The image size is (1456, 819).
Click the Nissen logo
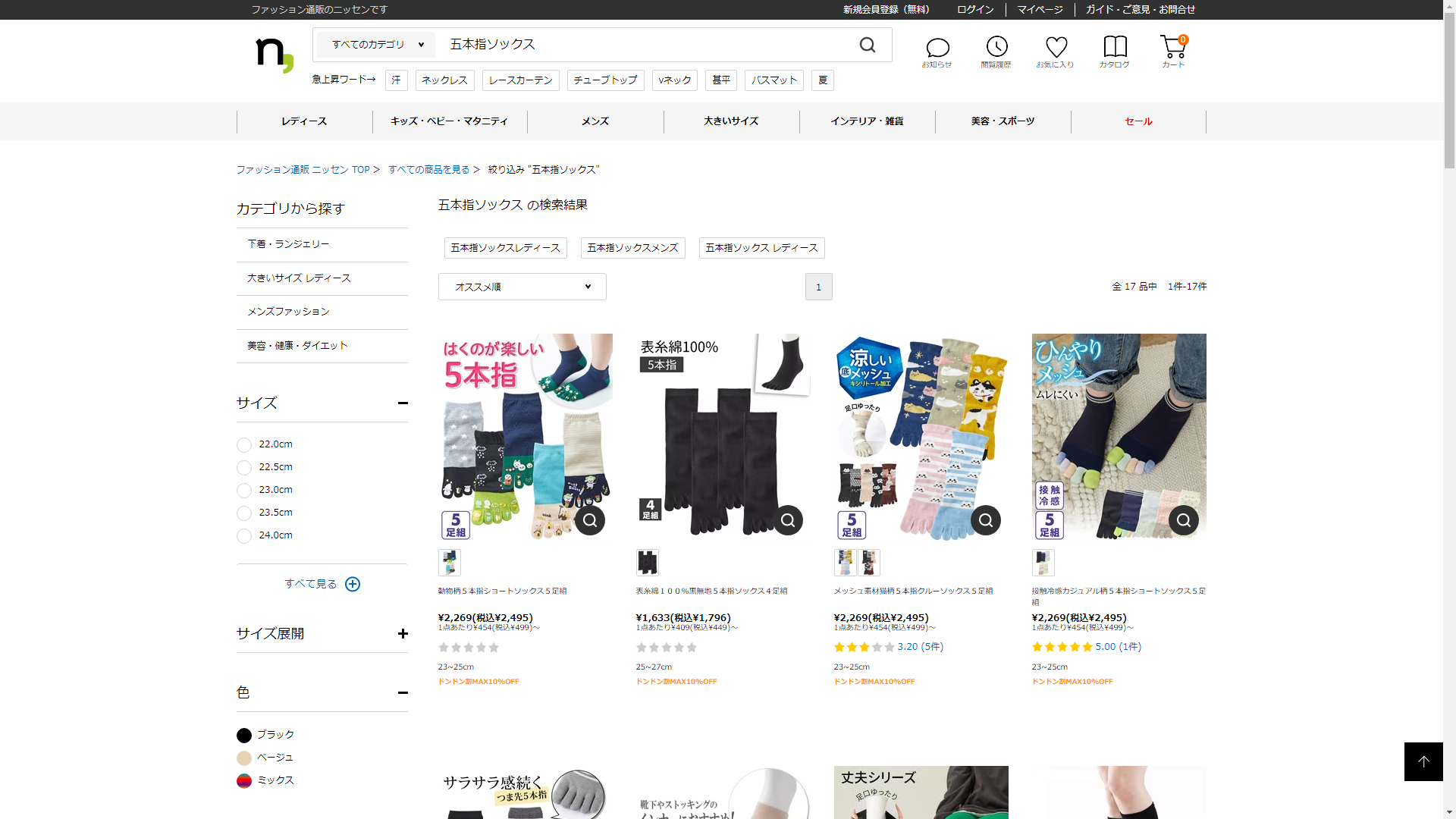[x=275, y=55]
